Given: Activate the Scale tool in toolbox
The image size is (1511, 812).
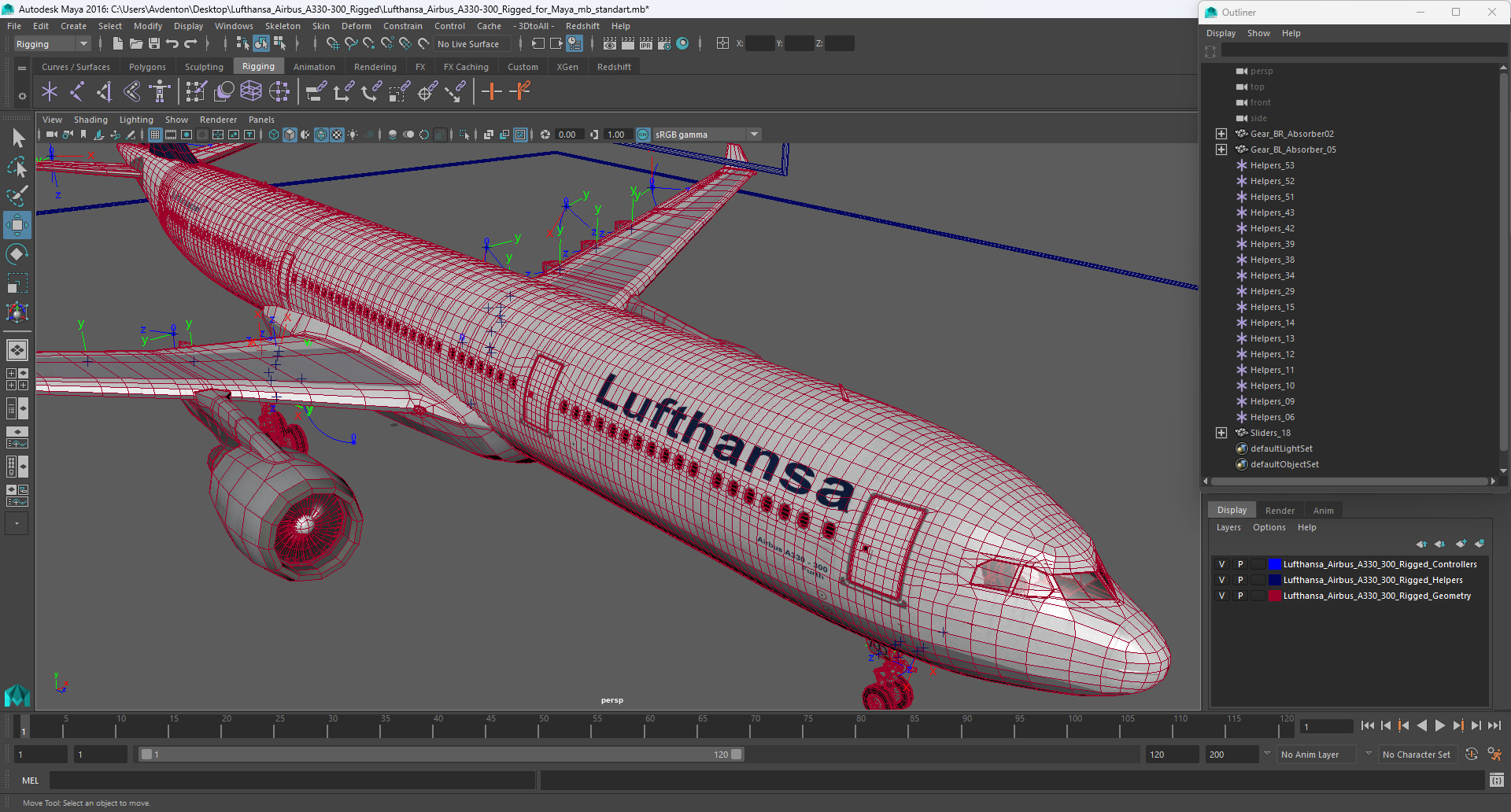Looking at the screenshot, I should coord(17,283).
